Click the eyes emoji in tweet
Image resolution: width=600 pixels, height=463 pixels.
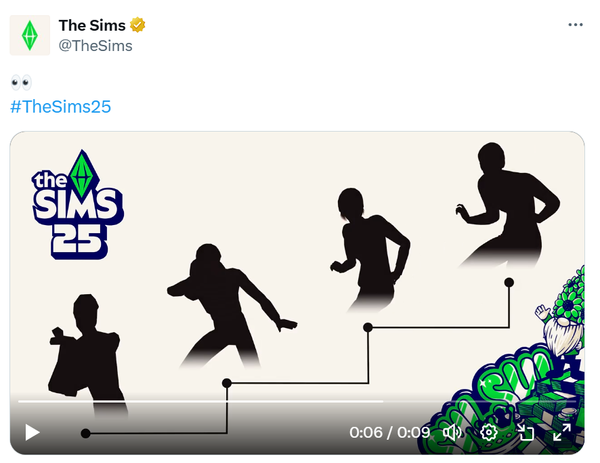point(21,82)
